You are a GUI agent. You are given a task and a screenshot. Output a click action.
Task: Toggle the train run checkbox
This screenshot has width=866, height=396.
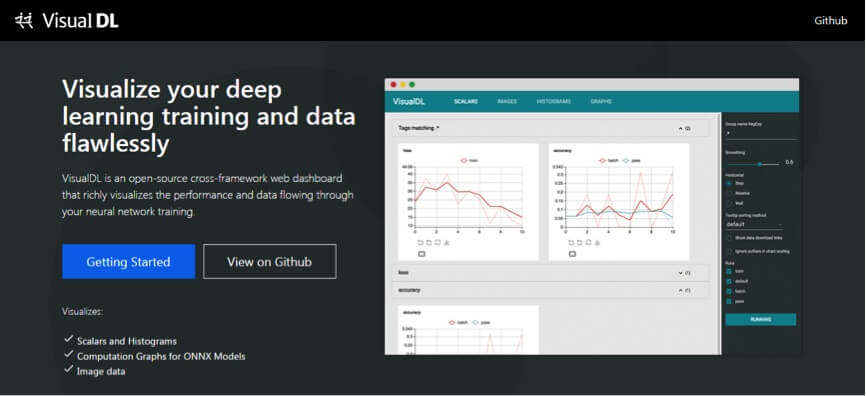(x=729, y=271)
